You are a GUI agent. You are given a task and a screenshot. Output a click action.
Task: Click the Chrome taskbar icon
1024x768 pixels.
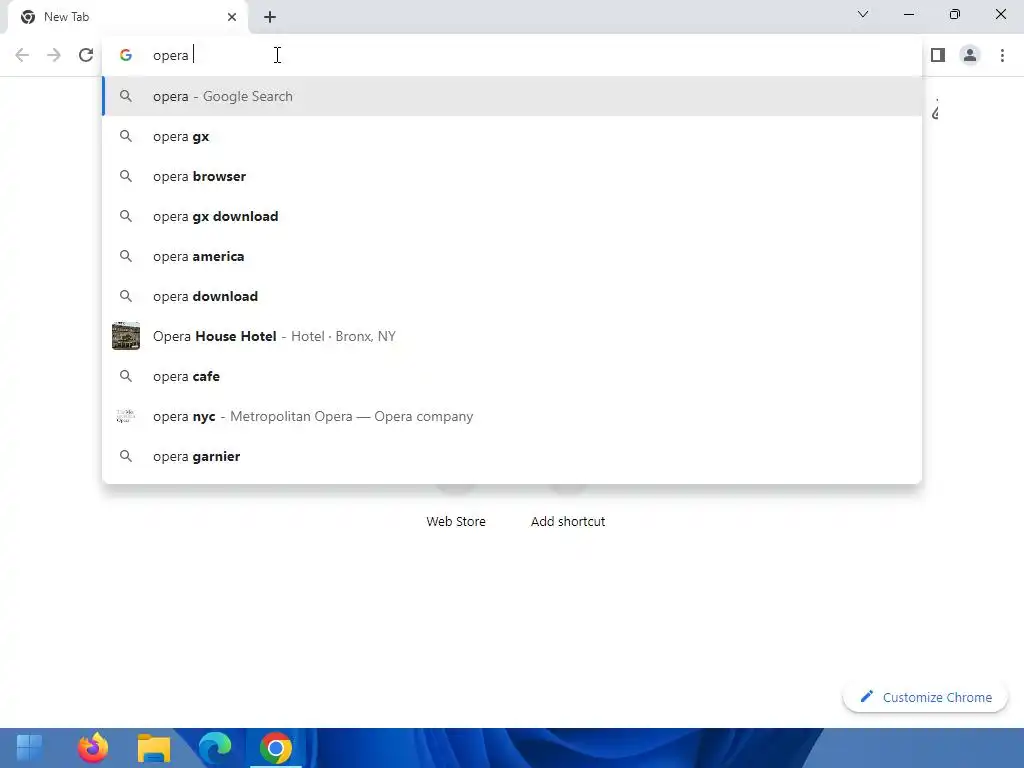[276, 748]
